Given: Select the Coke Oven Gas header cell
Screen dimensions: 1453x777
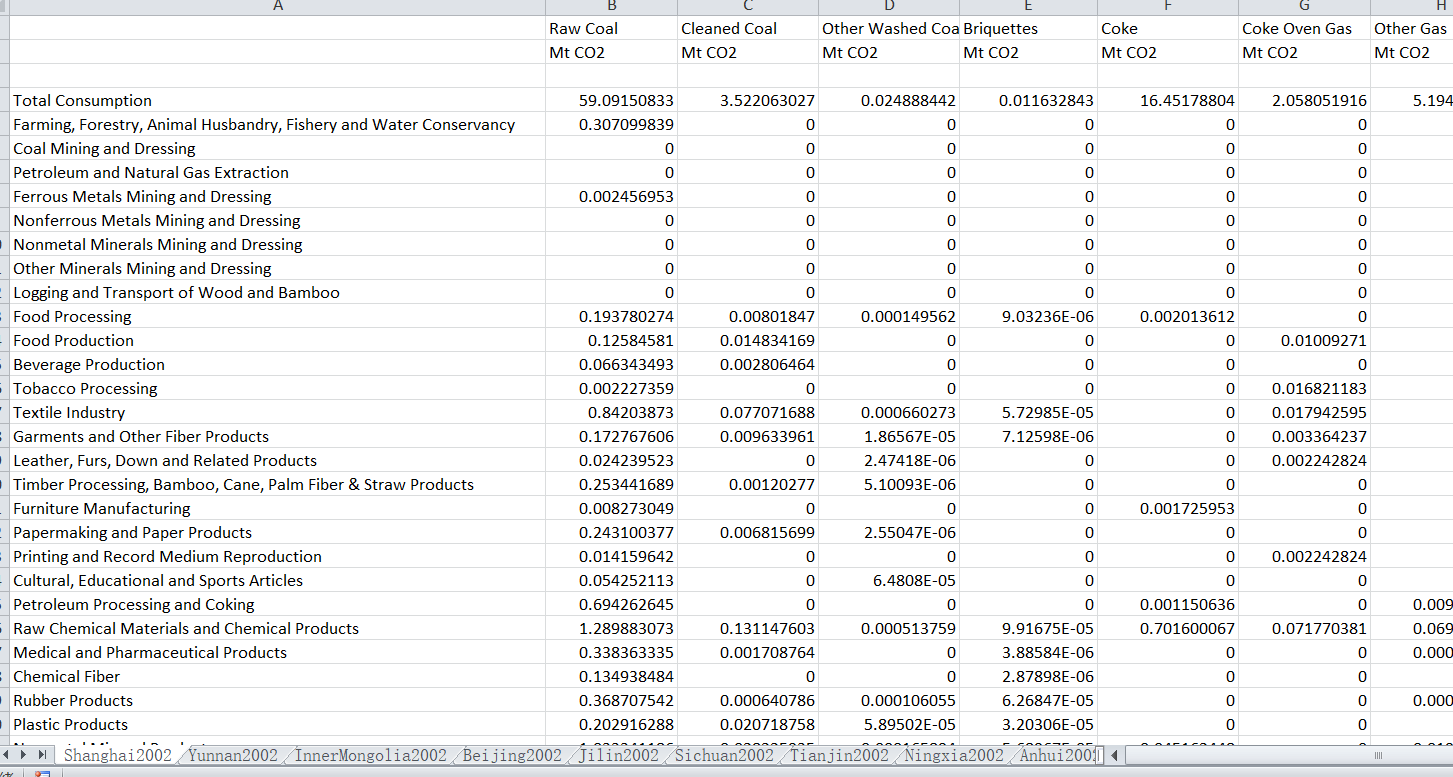Looking at the screenshot, I should click(1305, 28).
